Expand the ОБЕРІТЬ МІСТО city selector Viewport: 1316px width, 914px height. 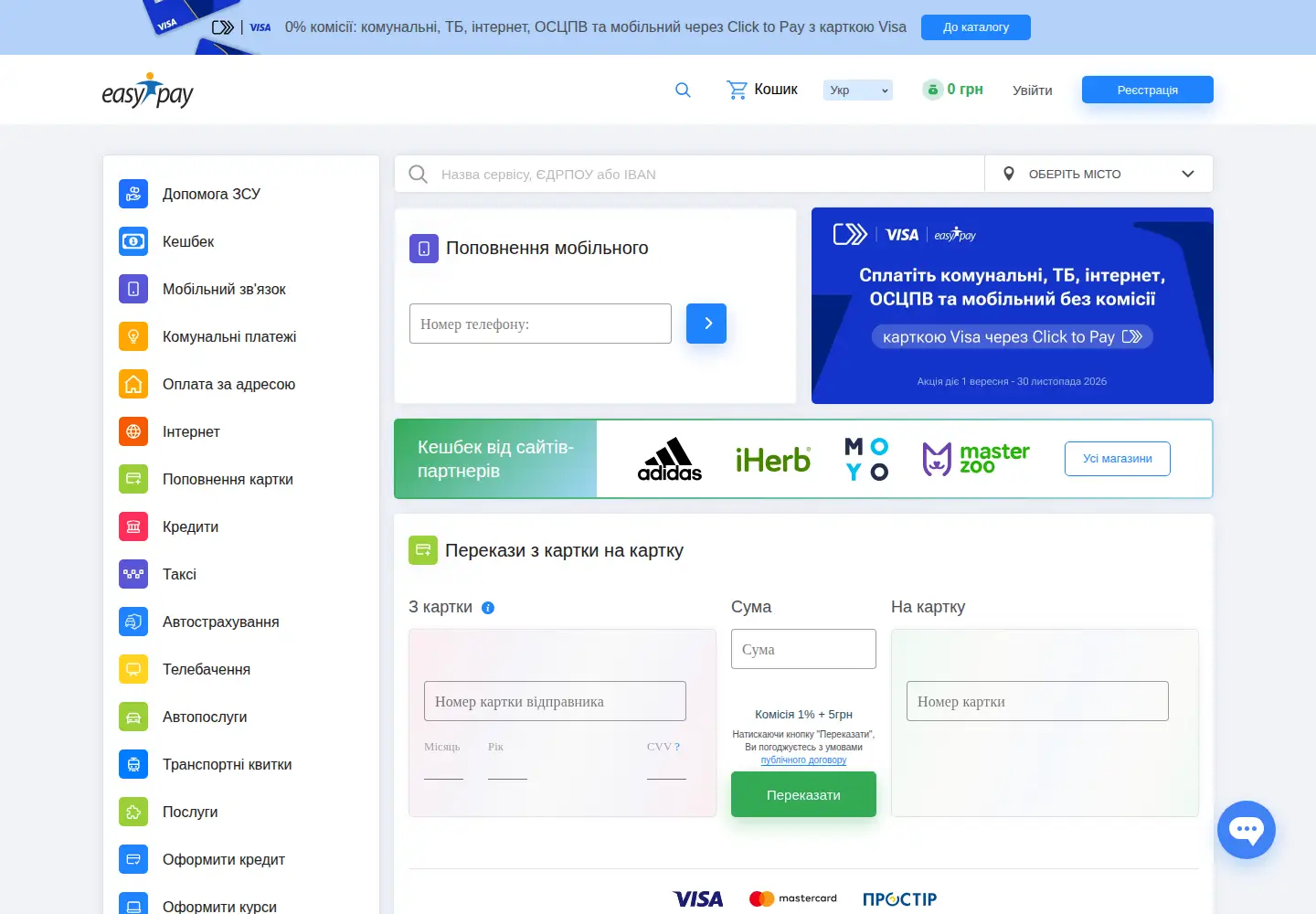(1098, 174)
